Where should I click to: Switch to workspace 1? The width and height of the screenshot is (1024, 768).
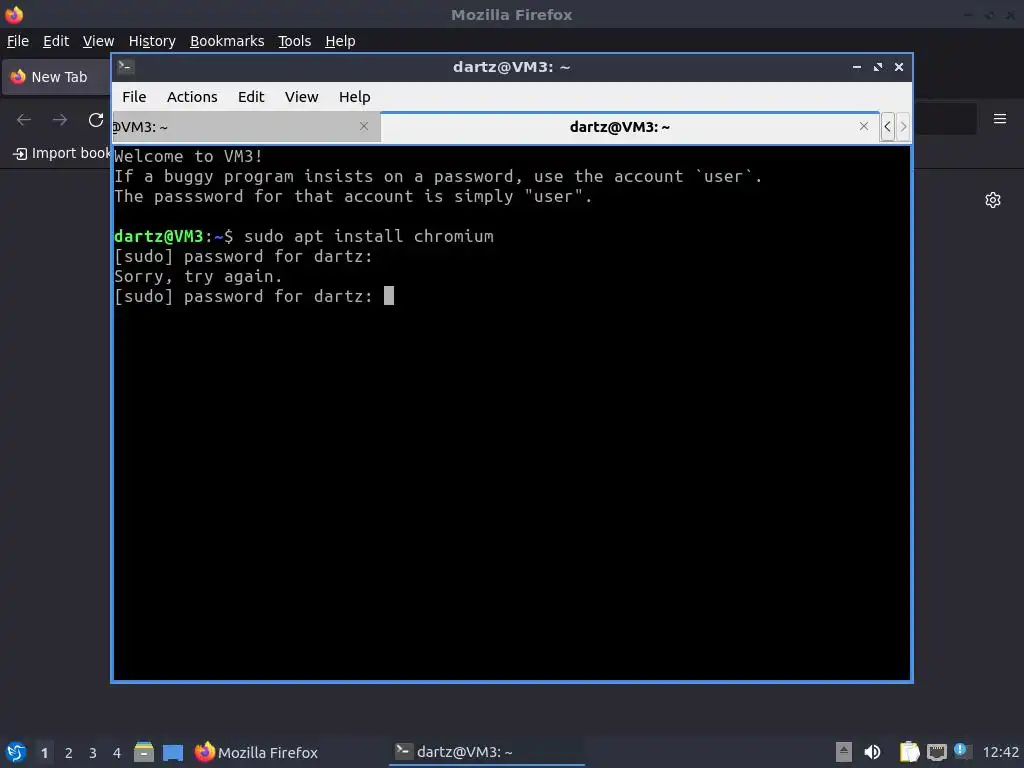pos(44,753)
